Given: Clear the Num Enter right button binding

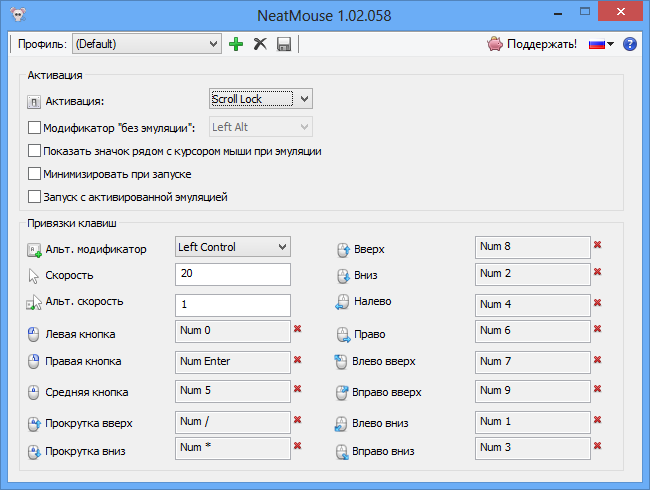Looking at the screenshot, I should click(x=297, y=360).
